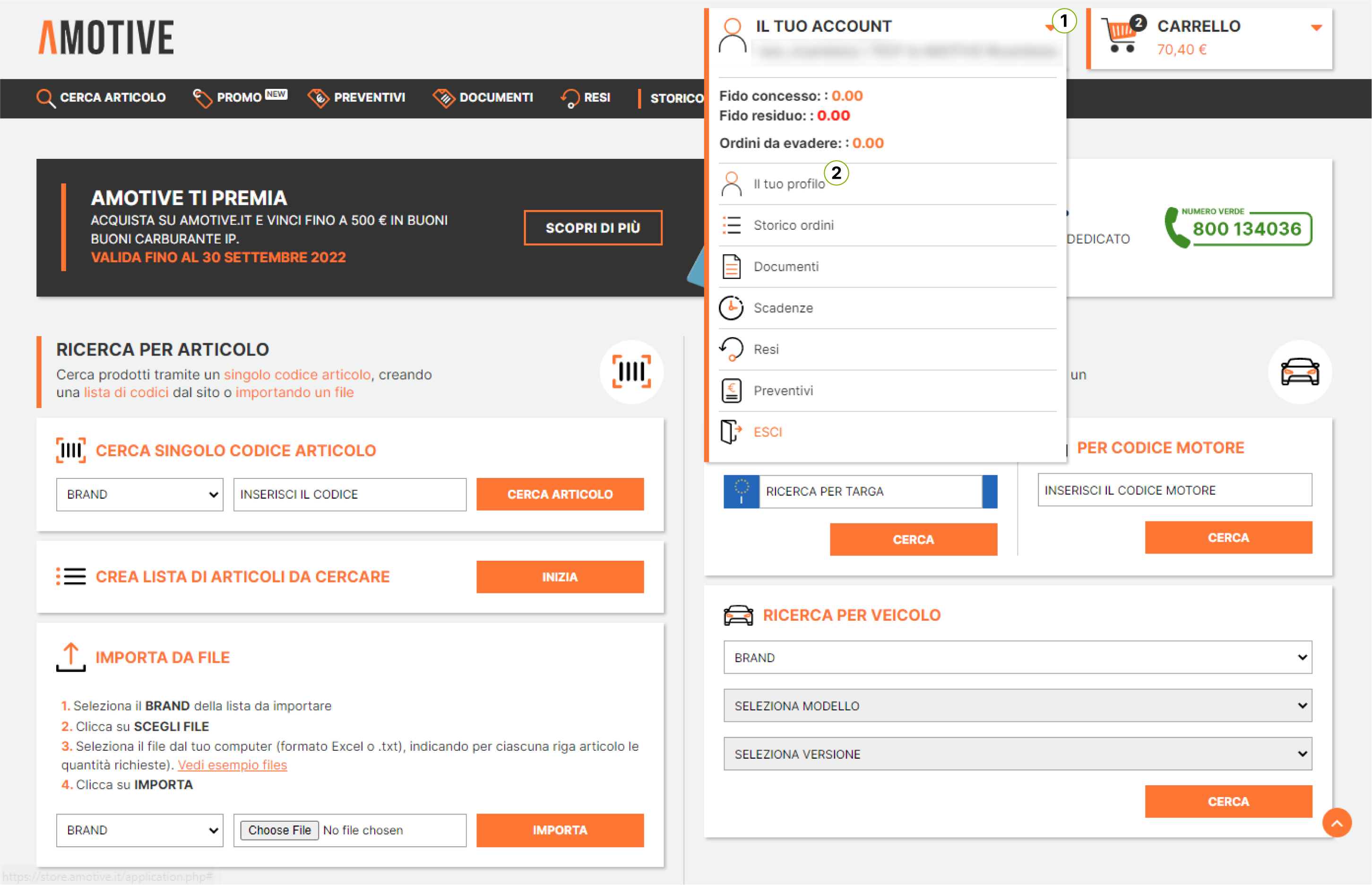Click the barcode scan circle icon
This screenshot has width=1372, height=885.
pyautogui.click(x=631, y=372)
